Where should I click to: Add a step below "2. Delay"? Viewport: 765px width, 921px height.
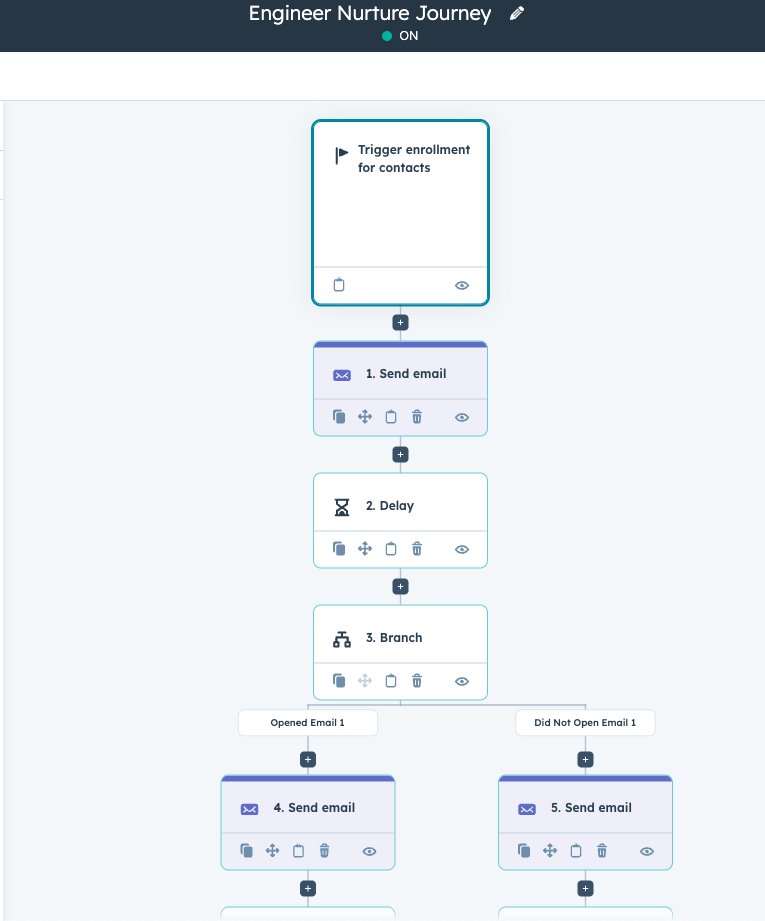point(400,586)
